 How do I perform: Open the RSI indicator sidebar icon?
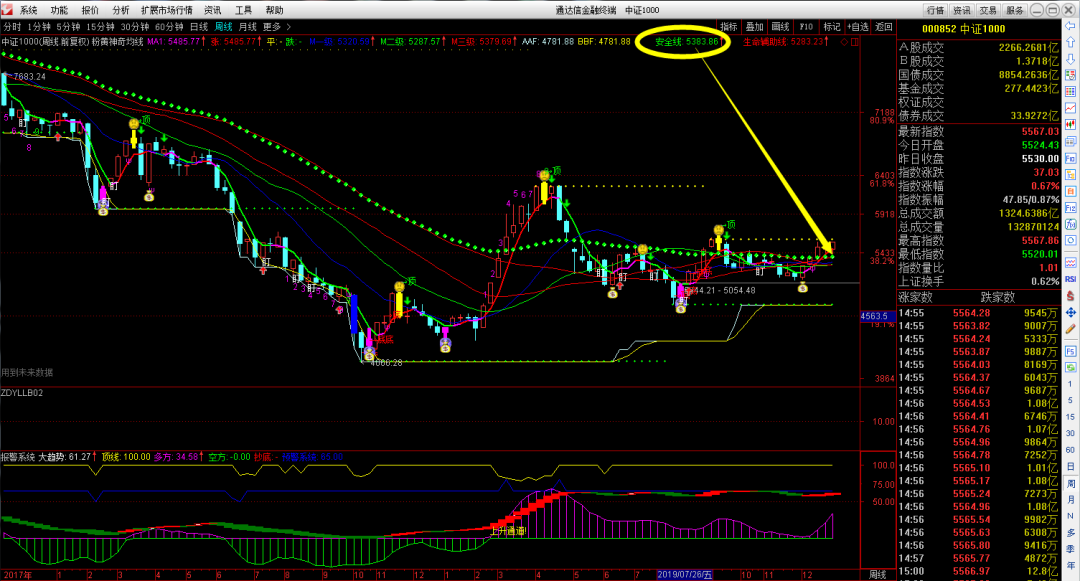point(1070,279)
